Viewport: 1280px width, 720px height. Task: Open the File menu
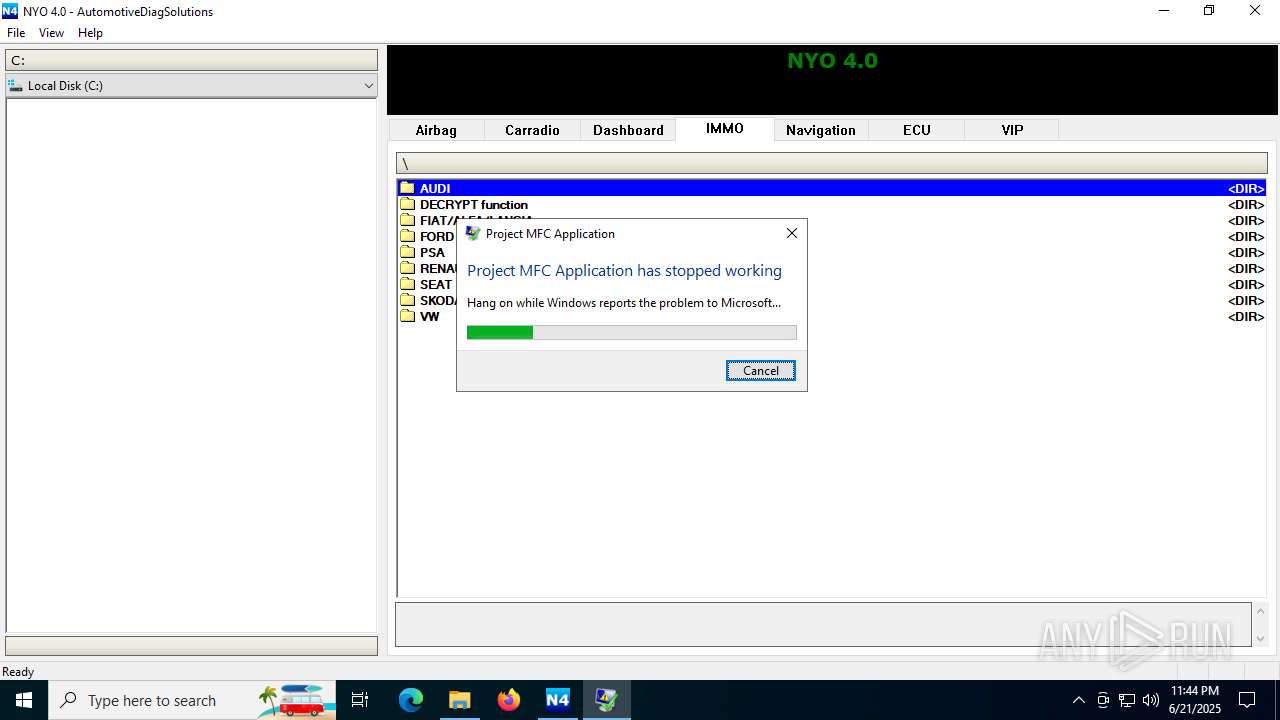pyautogui.click(x=16, y=33)
